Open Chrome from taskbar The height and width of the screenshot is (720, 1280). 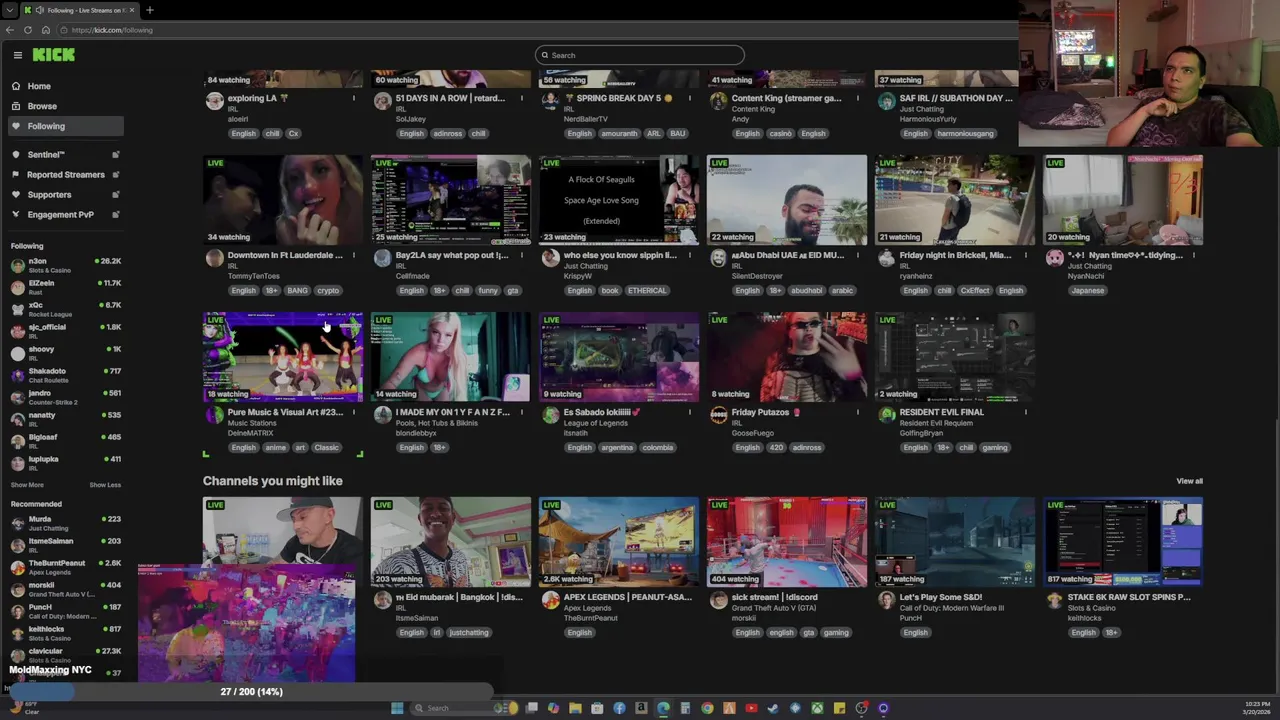(707, 708)
